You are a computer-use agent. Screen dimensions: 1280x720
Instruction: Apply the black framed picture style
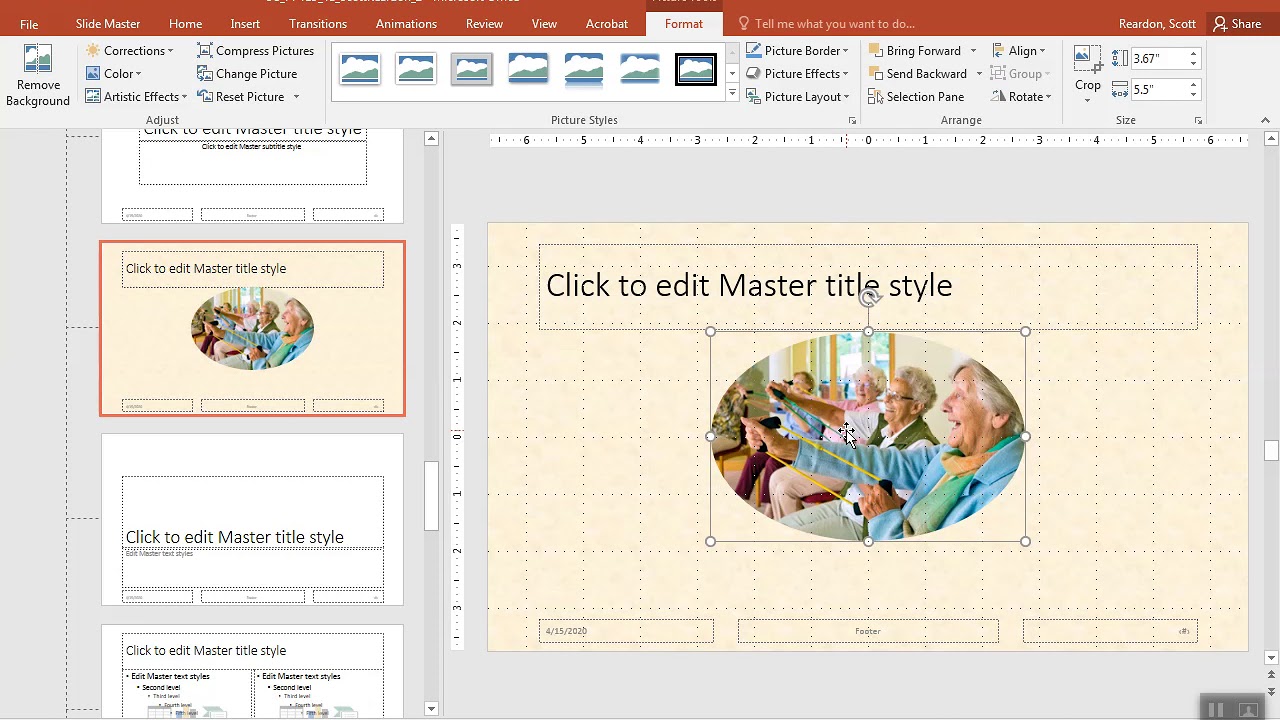pyautogui.click(x=696, y=69)
